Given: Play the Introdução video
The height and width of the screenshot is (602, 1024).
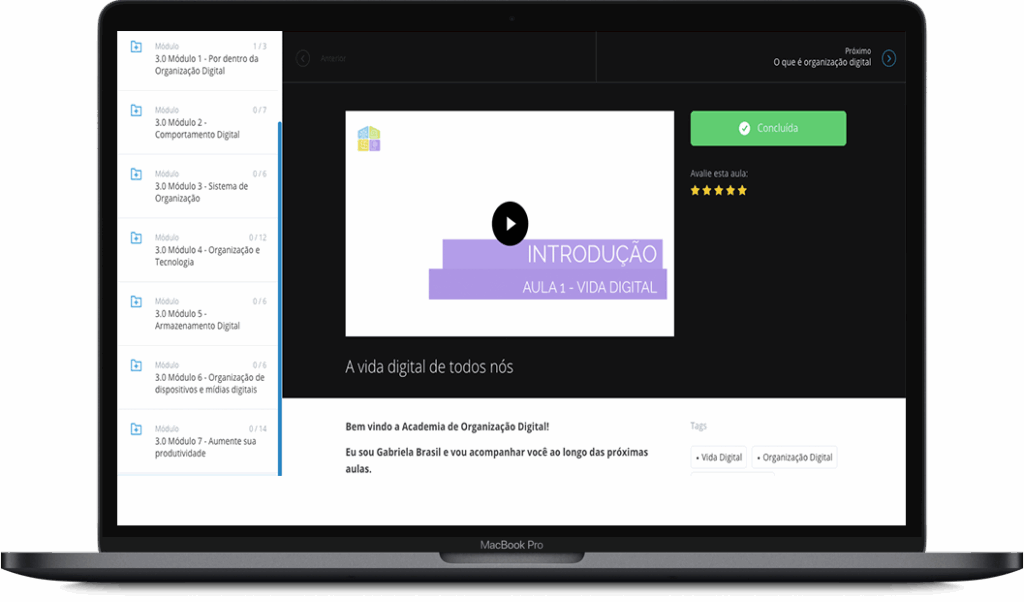Looking at the screenshot, I should (x=509, y=223).
